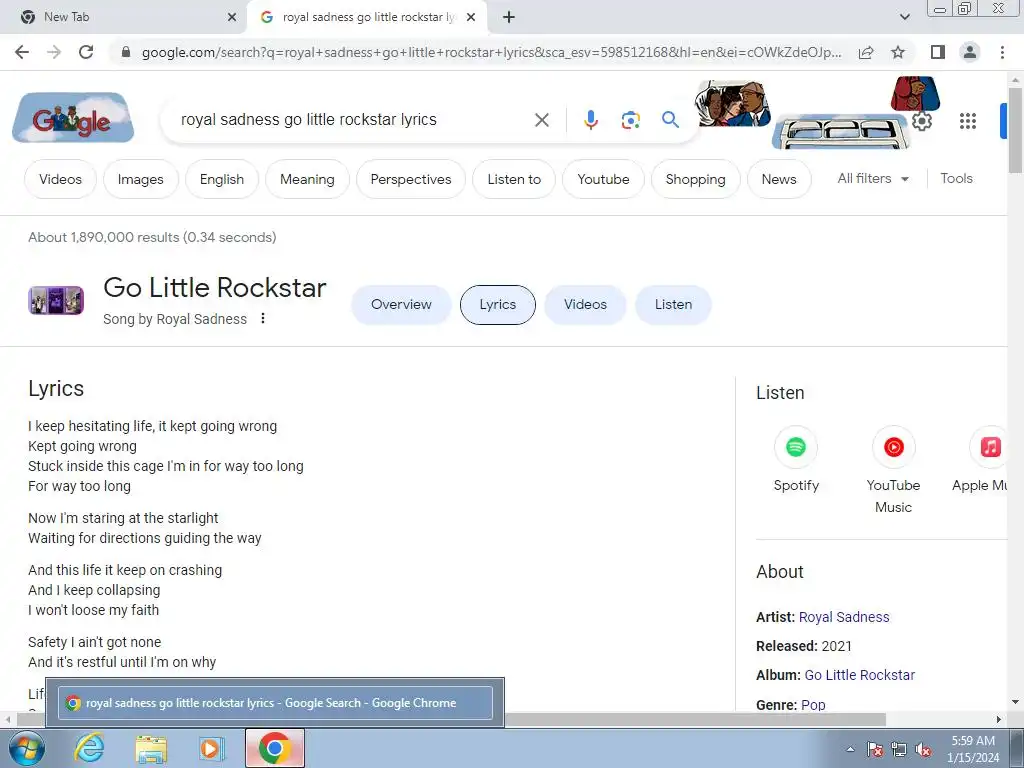Open Chrome three-dot menu
Image resolution: width=1024 pixels, height=768 pixels.
(1002, 52)
